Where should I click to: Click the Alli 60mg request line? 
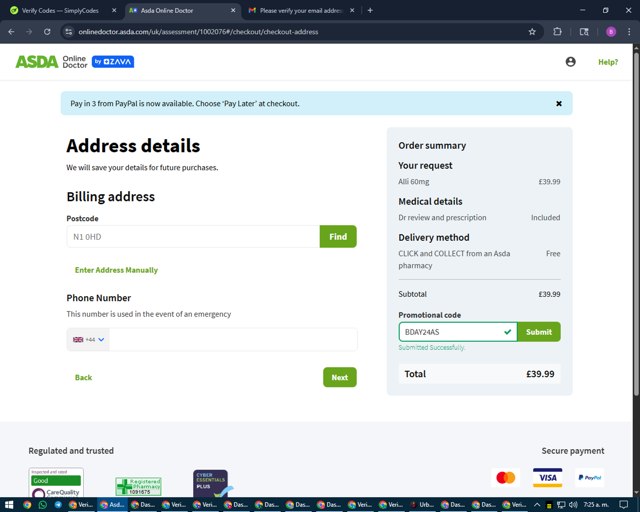479,182
